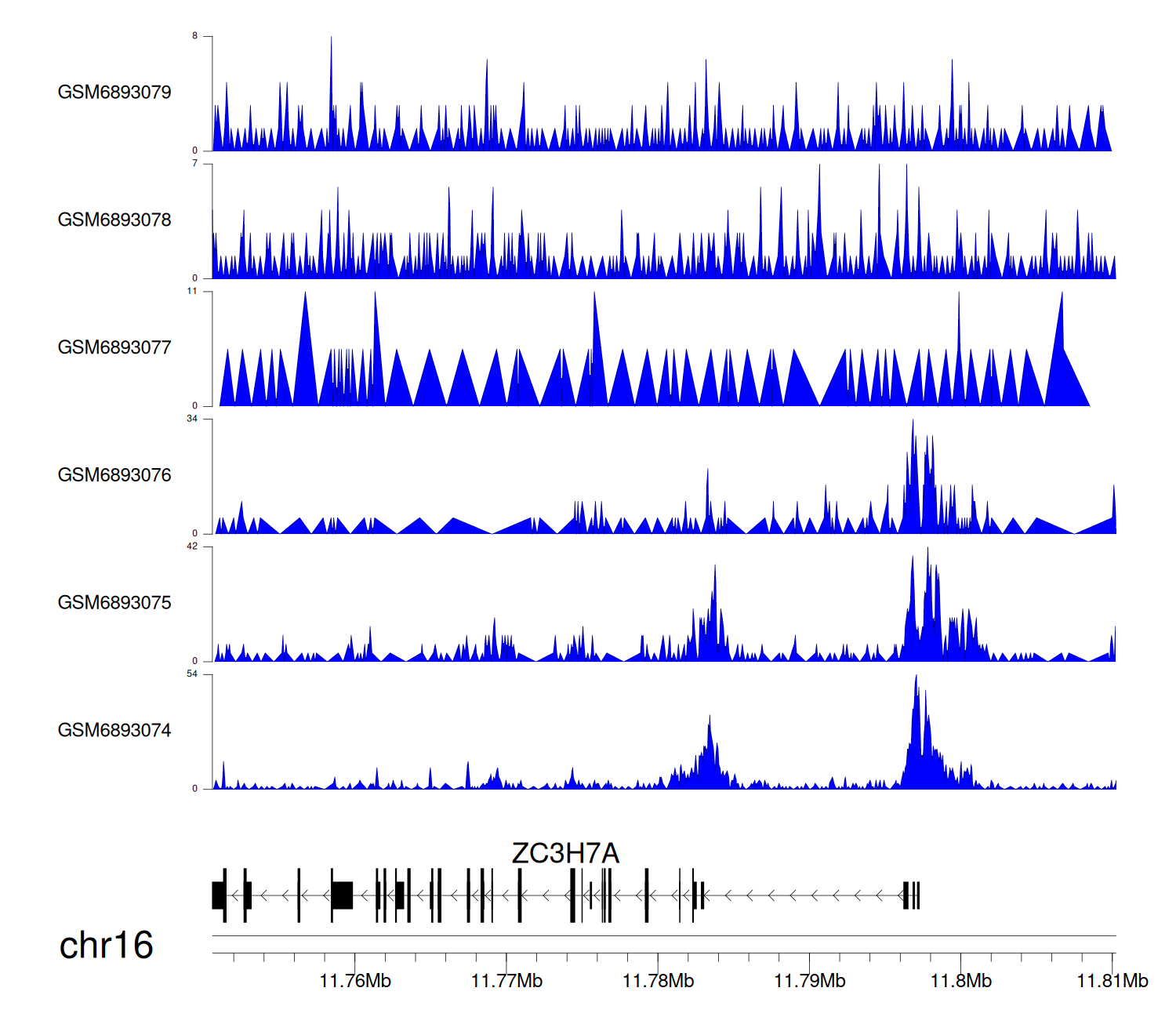Select the GSM6893074 track label
Image resolution: width=1176 pixels, height=1035 pixels.
114,731
